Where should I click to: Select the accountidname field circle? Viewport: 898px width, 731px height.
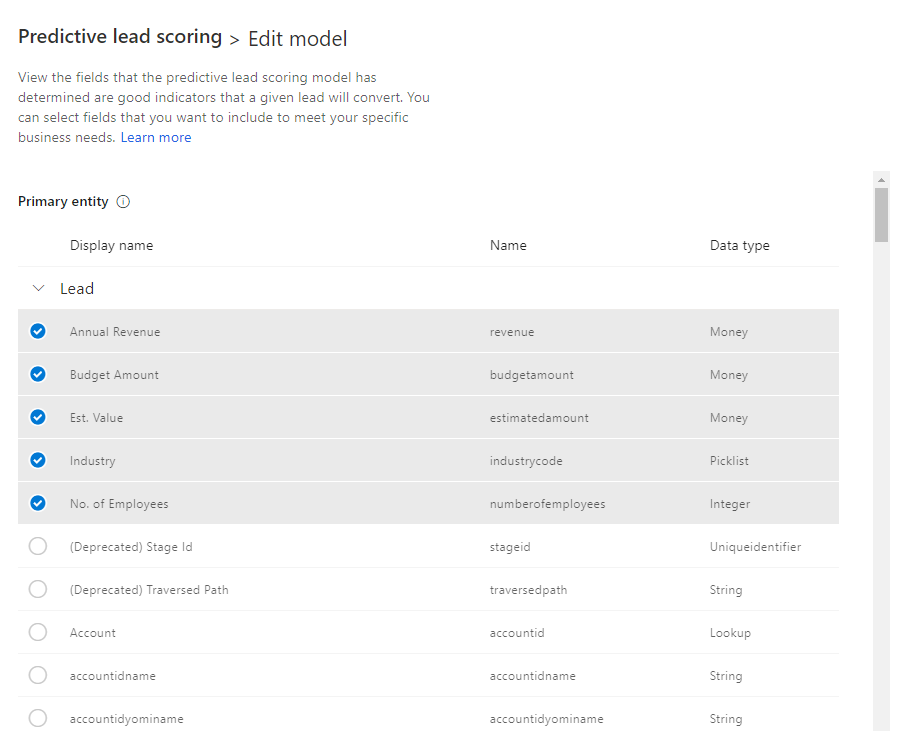[38, 675]
